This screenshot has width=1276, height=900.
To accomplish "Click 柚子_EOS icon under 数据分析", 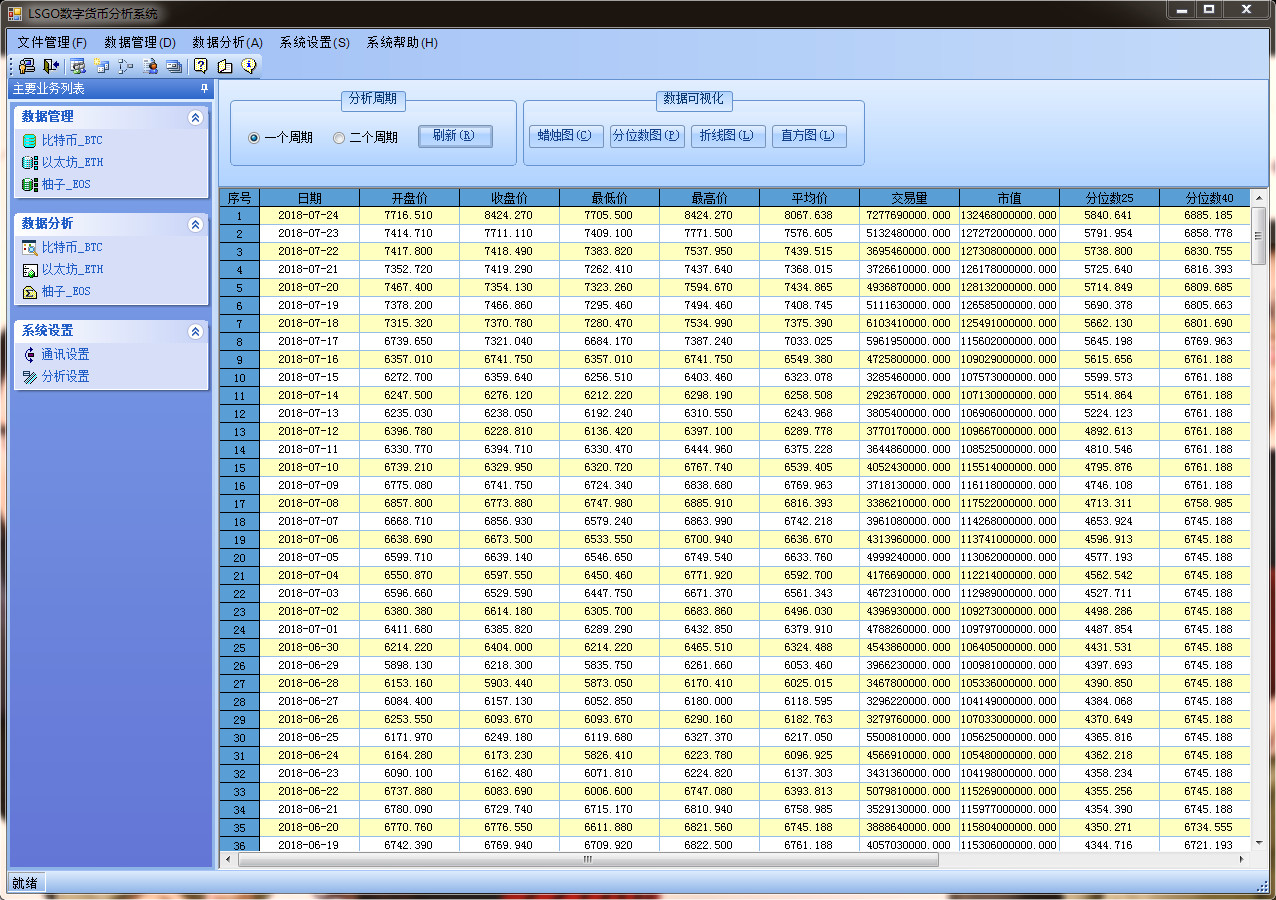I will (29, 291).
